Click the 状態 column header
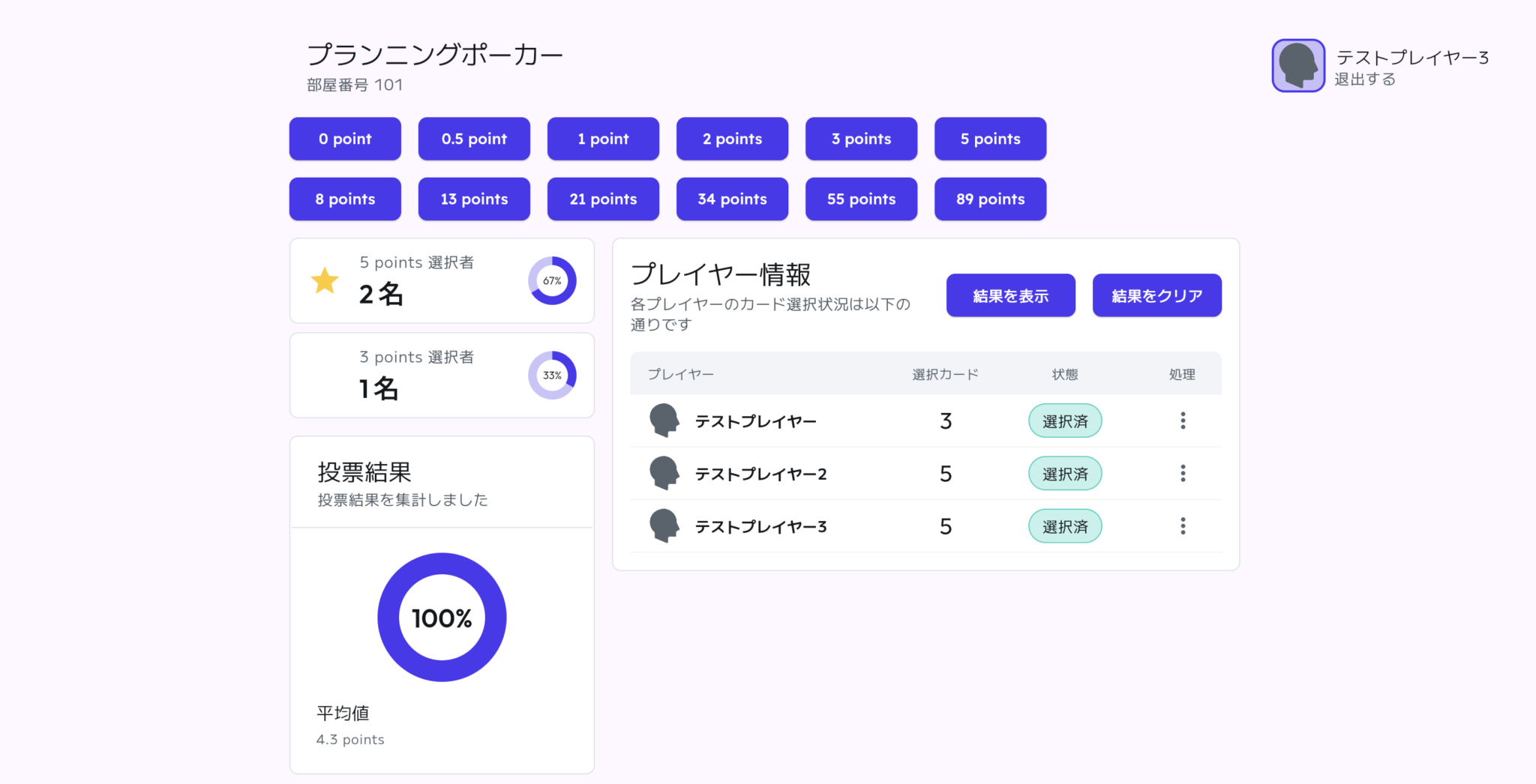This screenshot has width=1536, height=784. [x=1065, y=374]
